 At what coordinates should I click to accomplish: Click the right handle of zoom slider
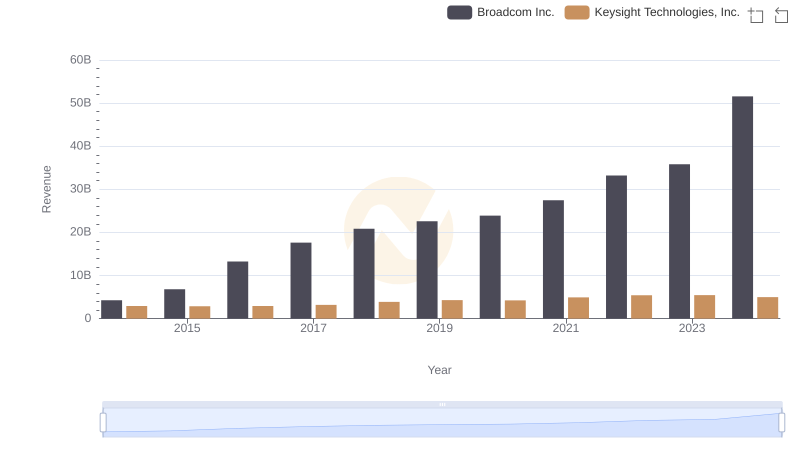click(781, 423)
